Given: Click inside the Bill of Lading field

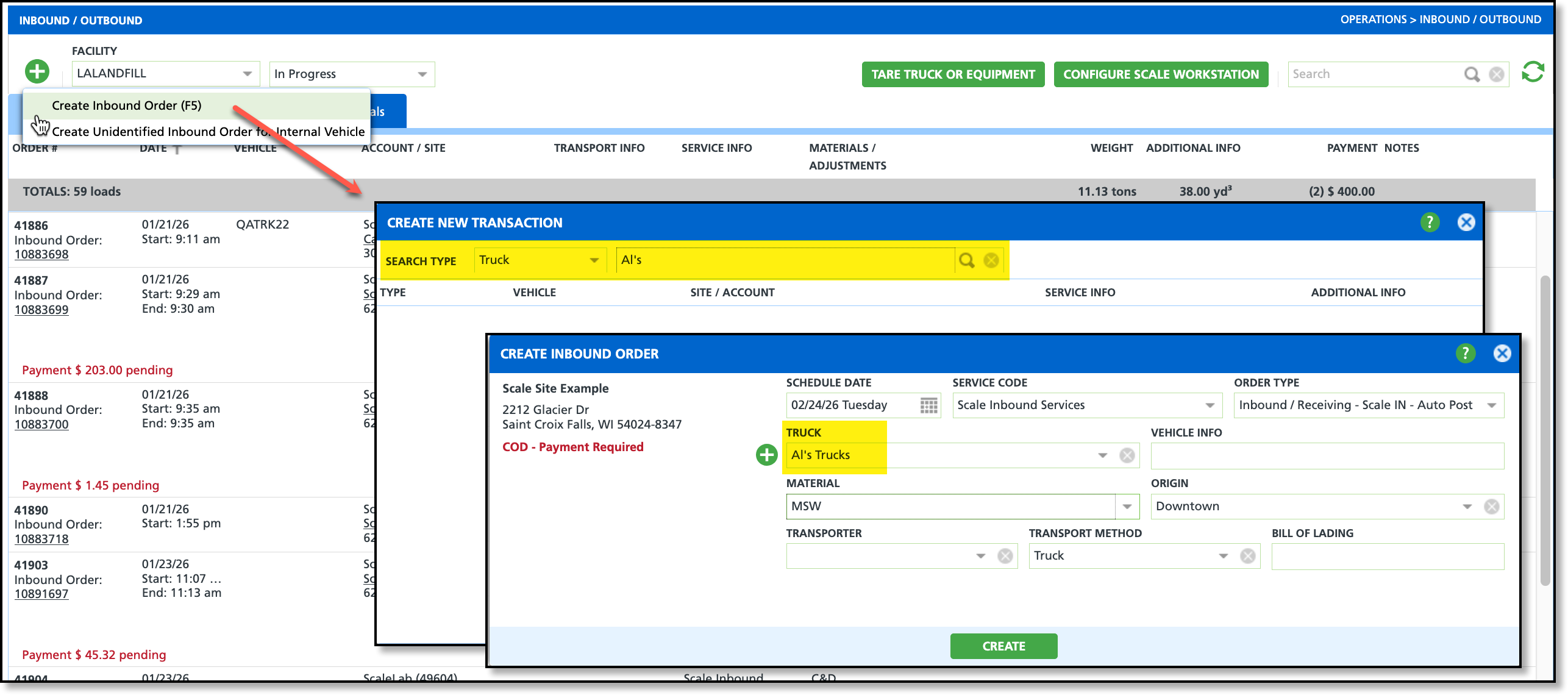Looking at the screenshot, I should coord(1387,556).
